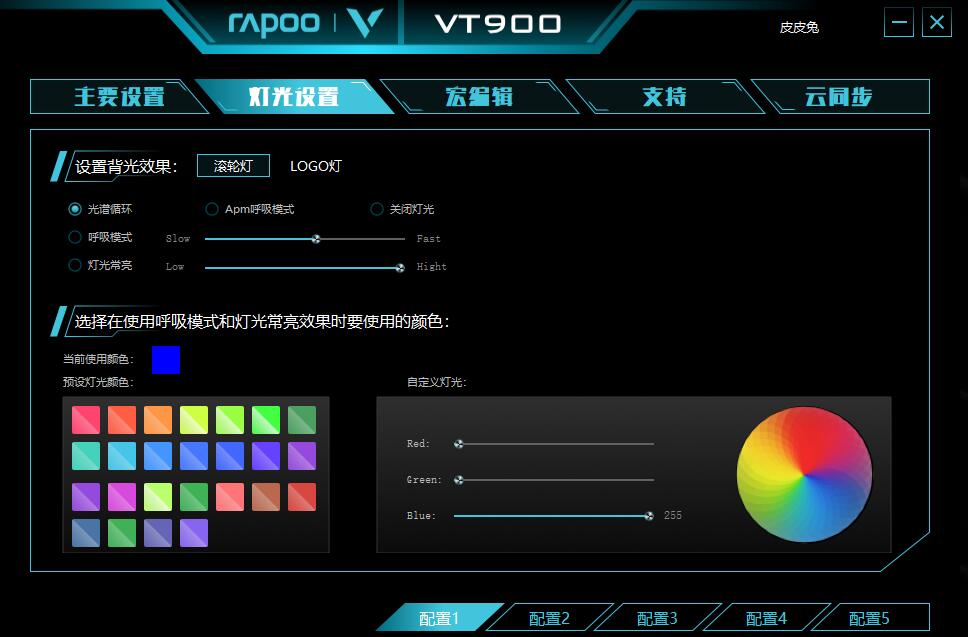968x637 pixels.
Task: Select 关闭灯光 to turn off lighting
Action: pyautogui.click(x=376, y=209)
